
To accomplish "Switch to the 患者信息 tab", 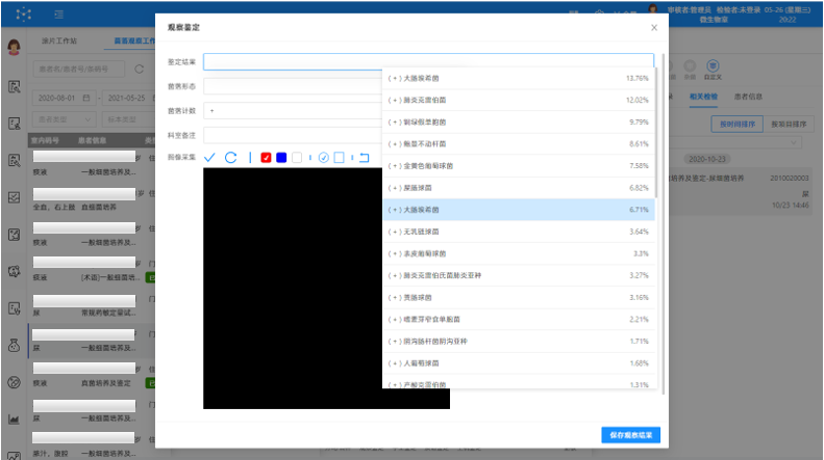I will (748, 97).
